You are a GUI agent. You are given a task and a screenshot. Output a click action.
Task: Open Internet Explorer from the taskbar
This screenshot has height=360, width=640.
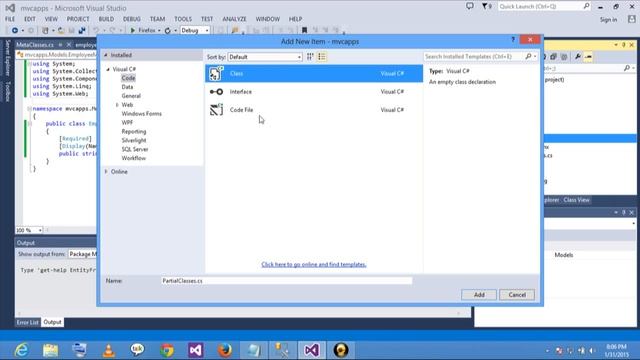click(21, 350)
